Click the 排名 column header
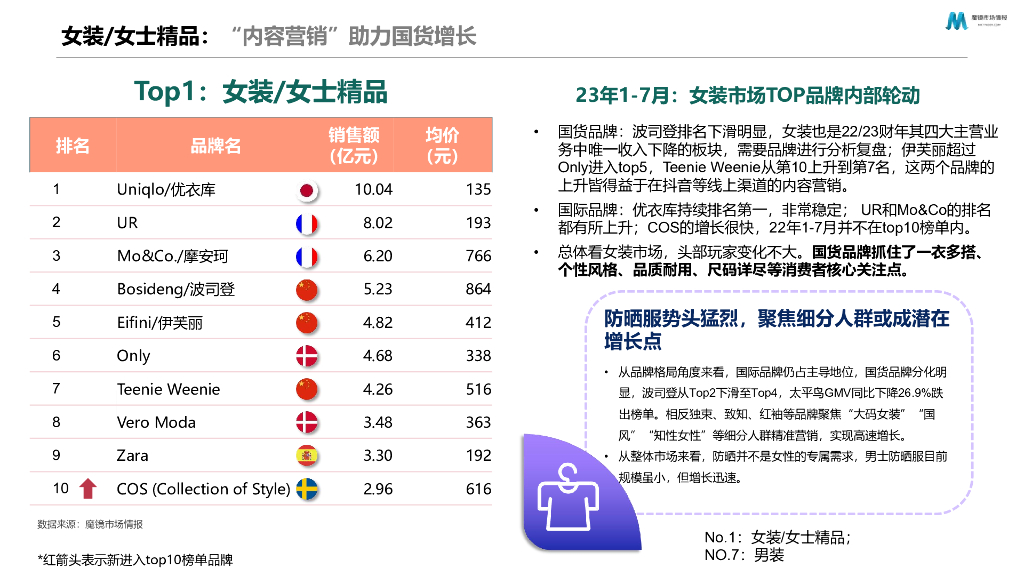 click(x=72, y=145)
